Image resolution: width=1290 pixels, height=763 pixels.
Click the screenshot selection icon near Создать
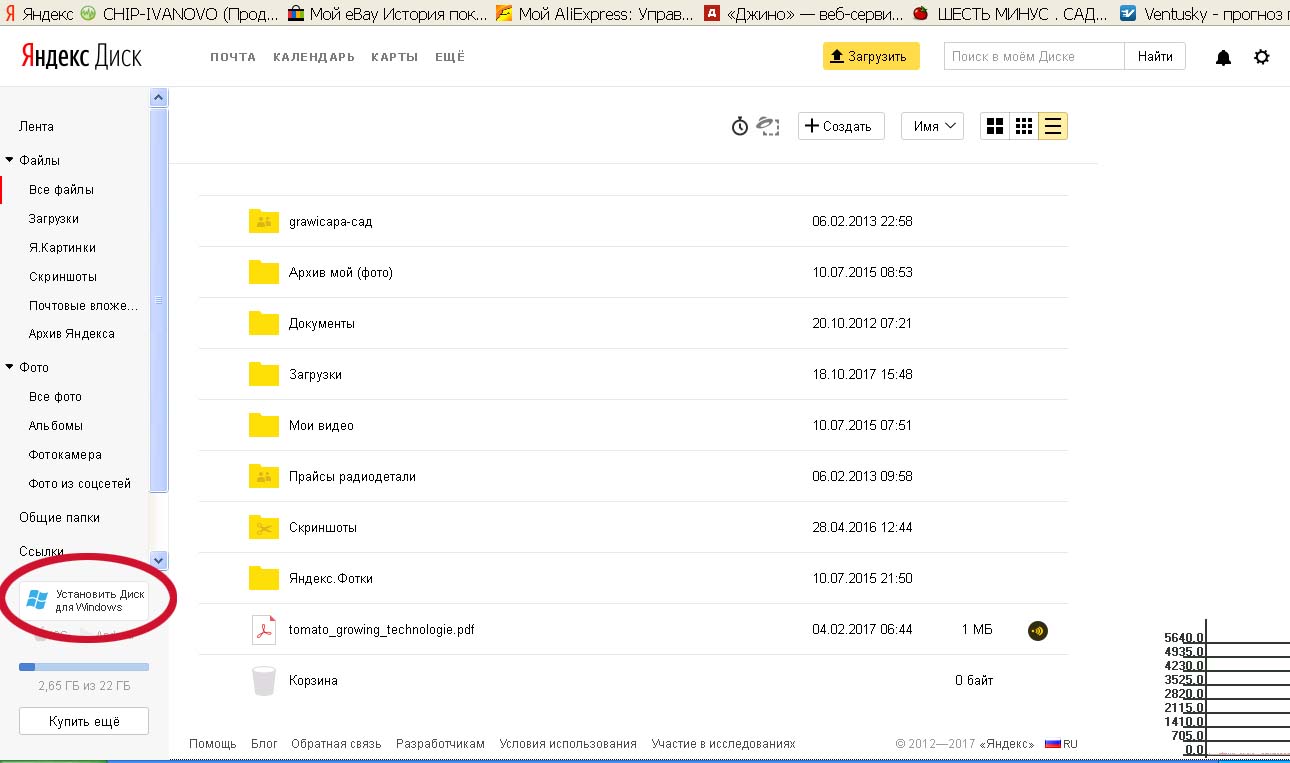(x=768, y=126)
